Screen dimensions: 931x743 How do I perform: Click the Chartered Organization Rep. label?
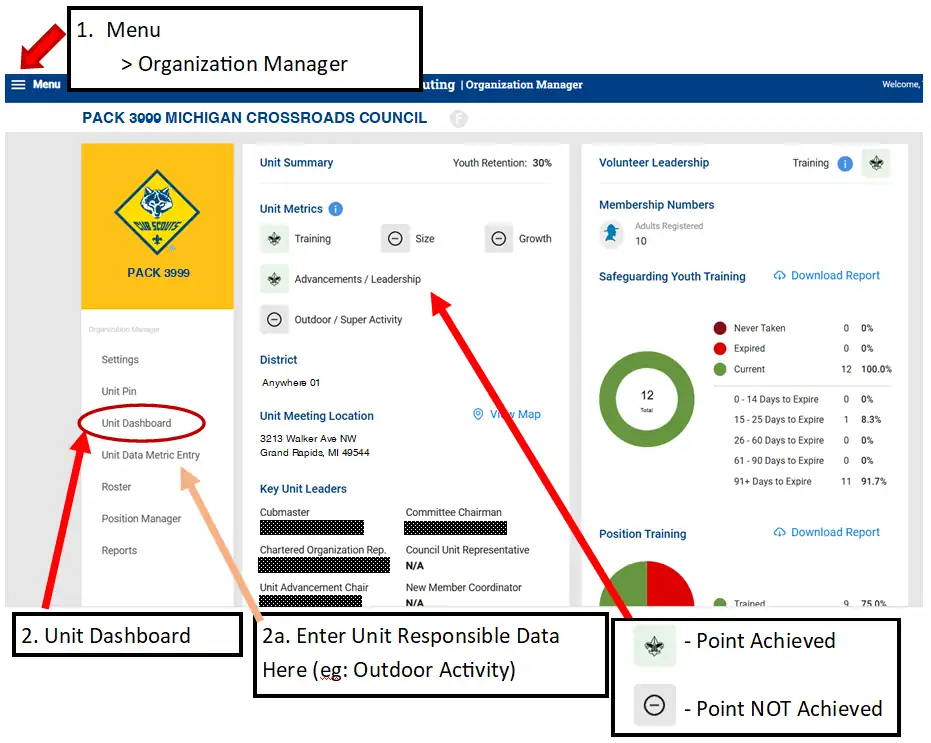click(x=322, y=550)
